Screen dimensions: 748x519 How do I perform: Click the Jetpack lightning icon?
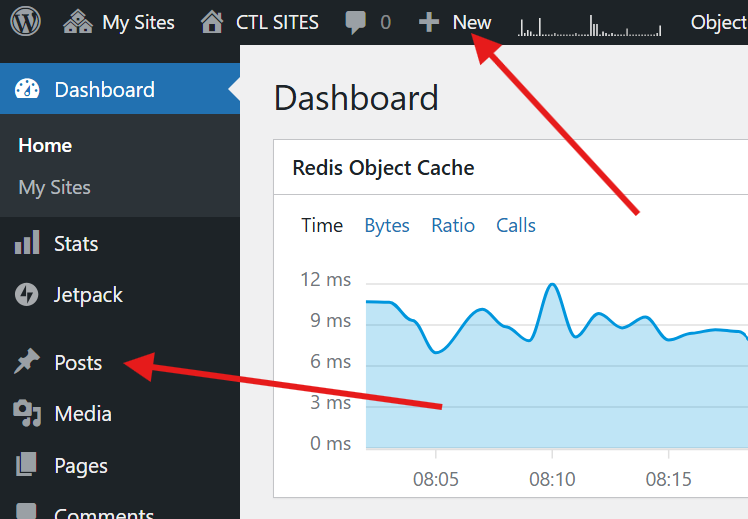point(27,294)
